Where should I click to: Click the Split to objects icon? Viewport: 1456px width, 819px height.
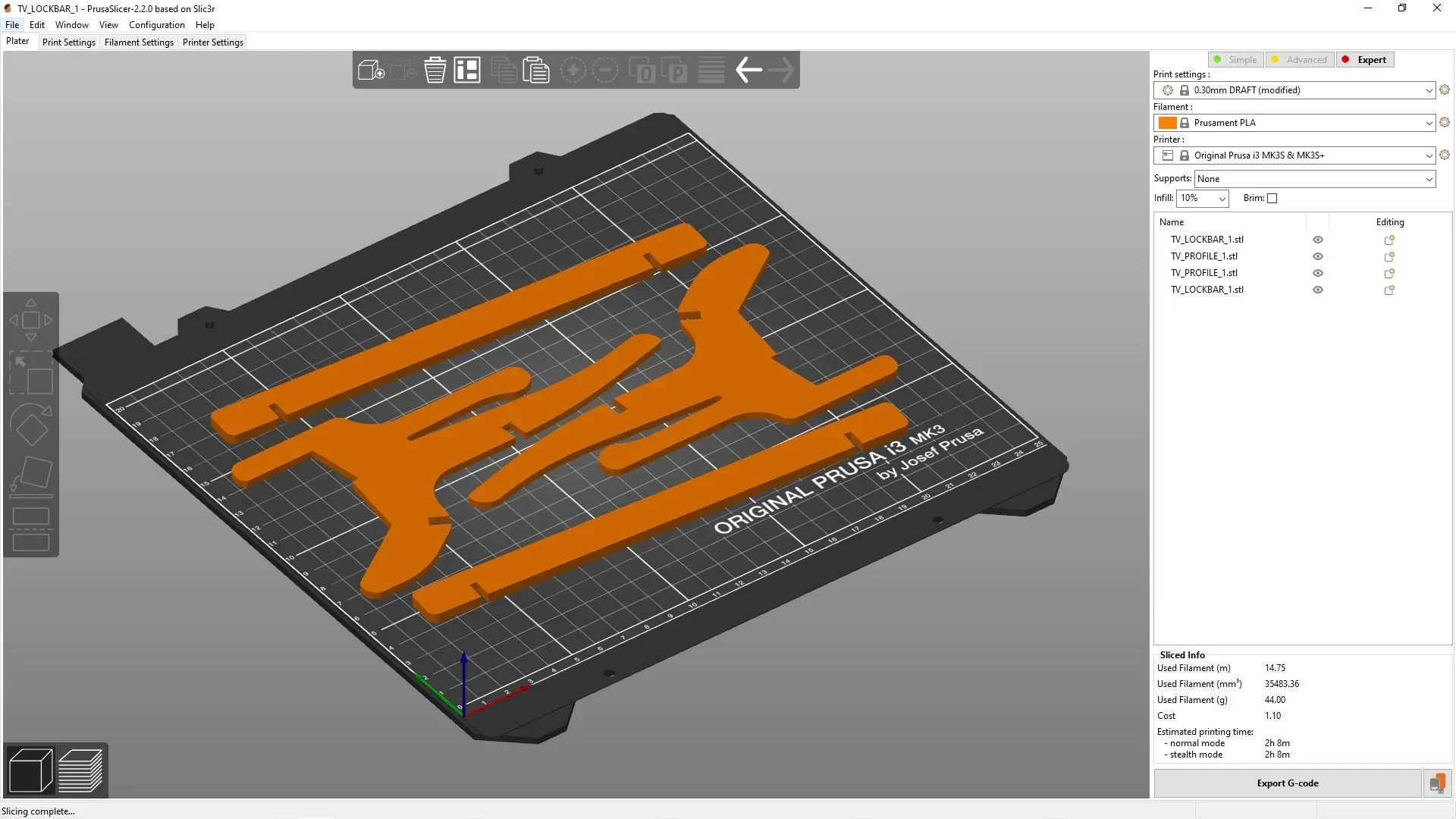(643, 71)
